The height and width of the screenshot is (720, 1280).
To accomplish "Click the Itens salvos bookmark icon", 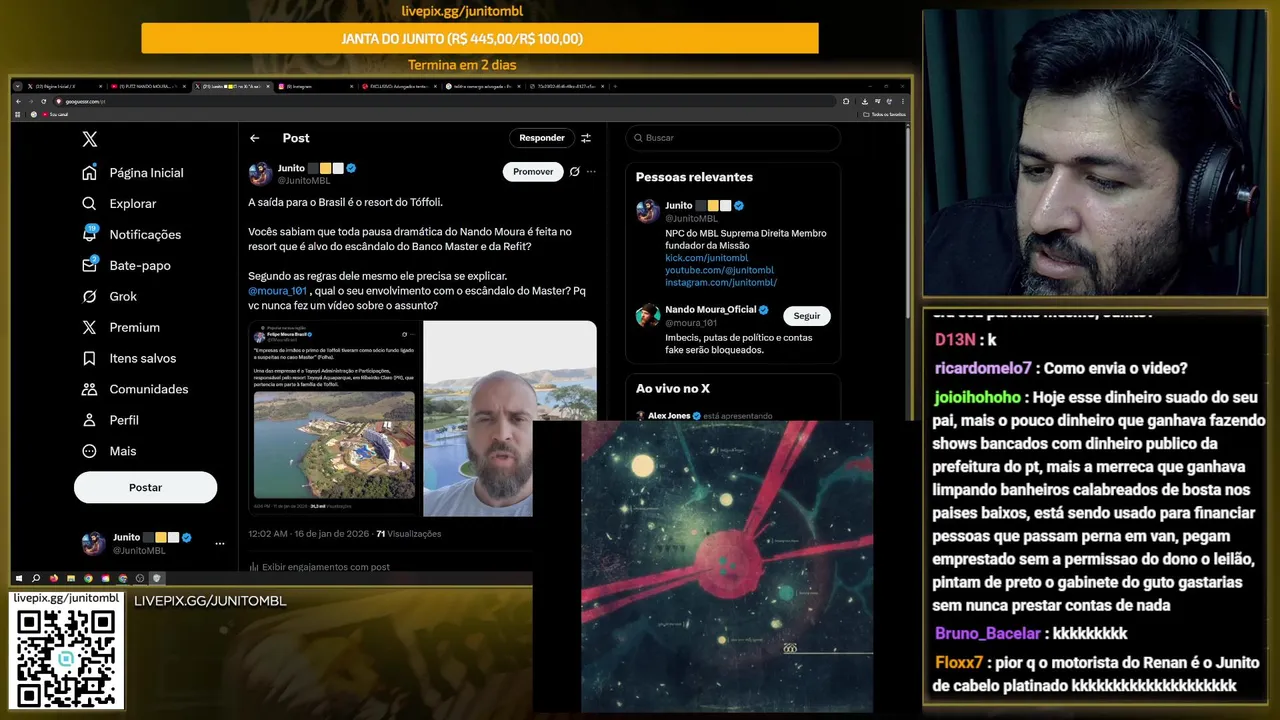I will 90,359.
